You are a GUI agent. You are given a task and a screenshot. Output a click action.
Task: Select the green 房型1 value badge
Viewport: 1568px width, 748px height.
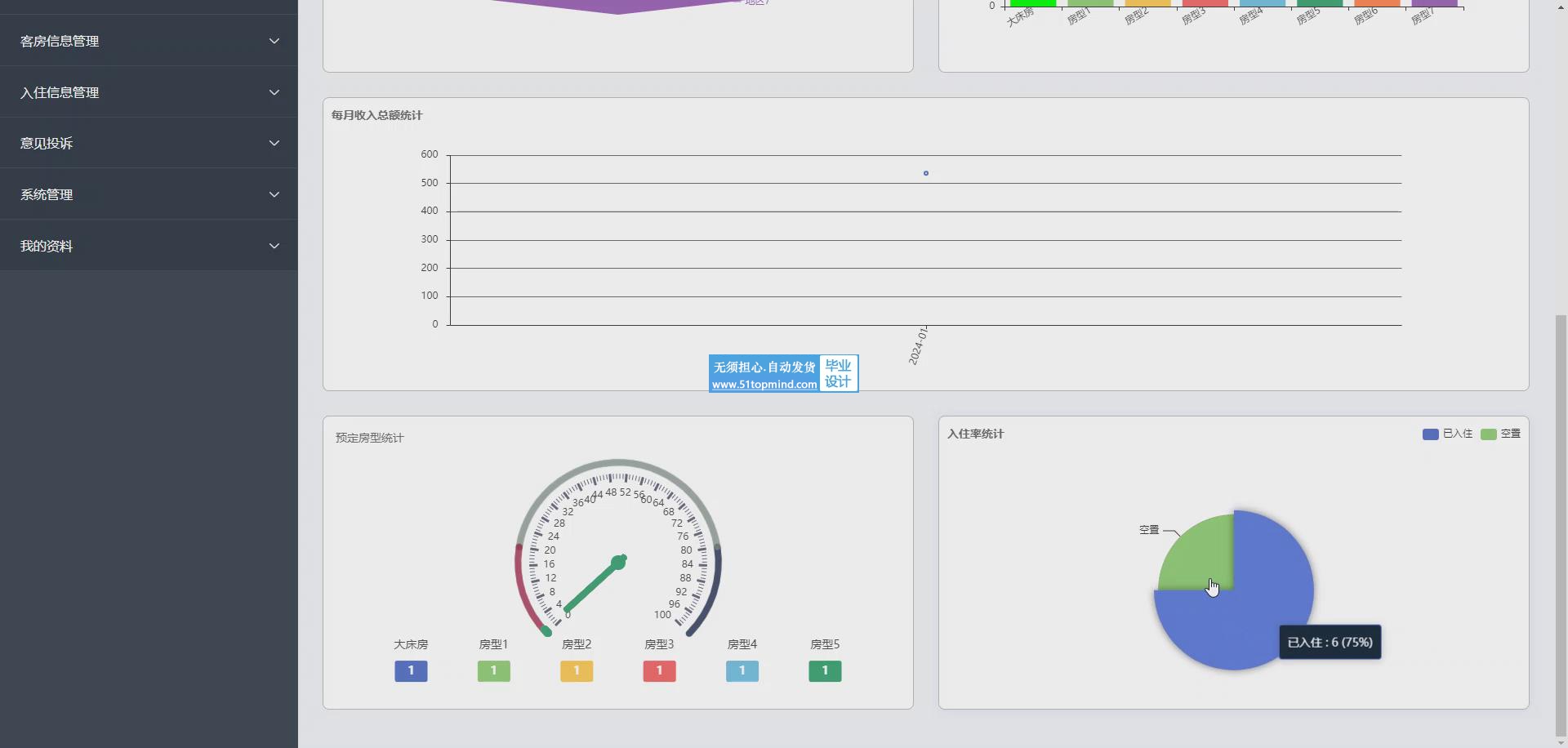(493, 670)
